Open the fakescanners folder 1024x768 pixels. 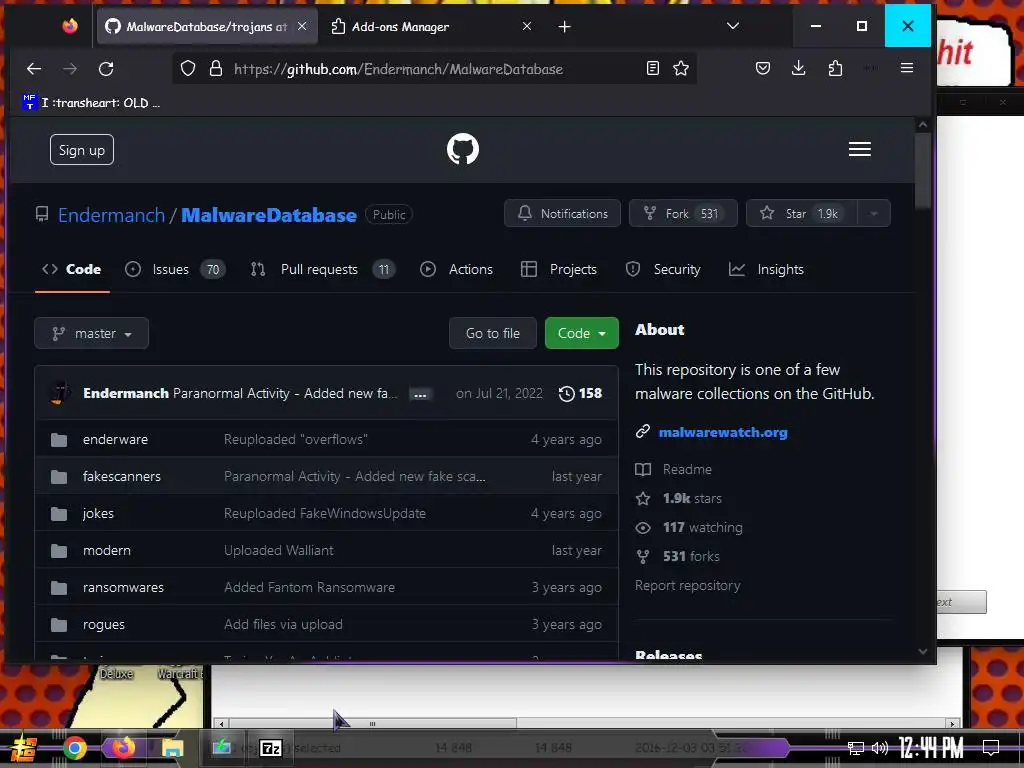[x=121, y=477]
